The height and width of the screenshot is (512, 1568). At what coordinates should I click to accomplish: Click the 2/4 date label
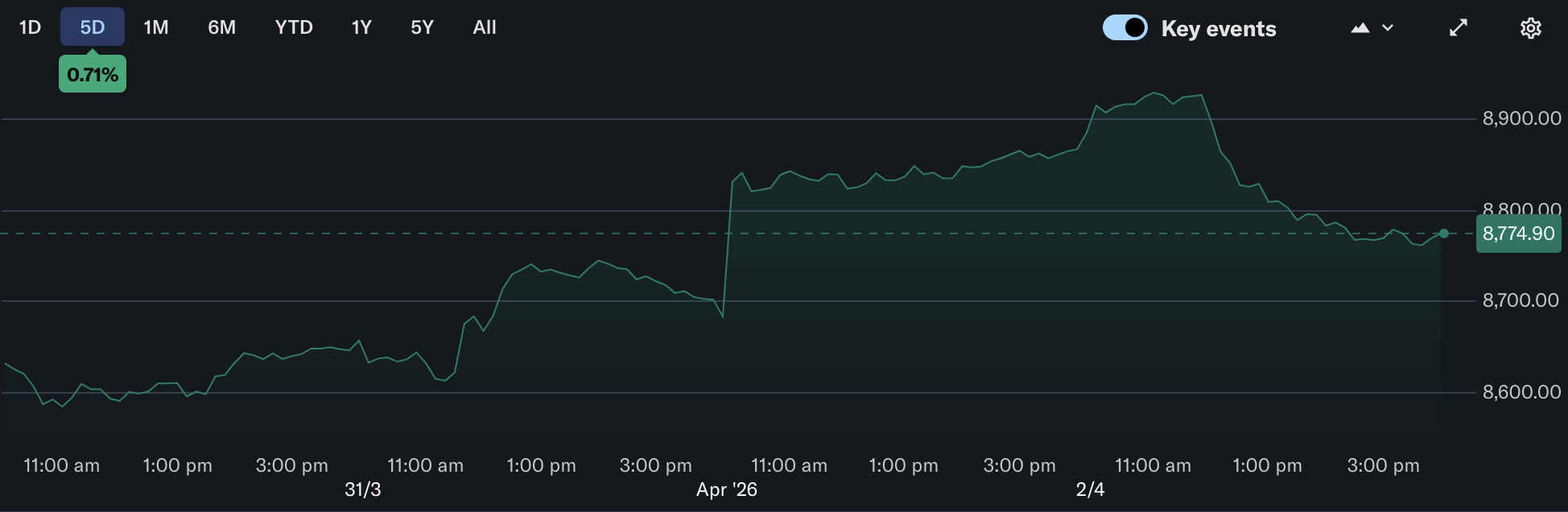(1091, 489)
